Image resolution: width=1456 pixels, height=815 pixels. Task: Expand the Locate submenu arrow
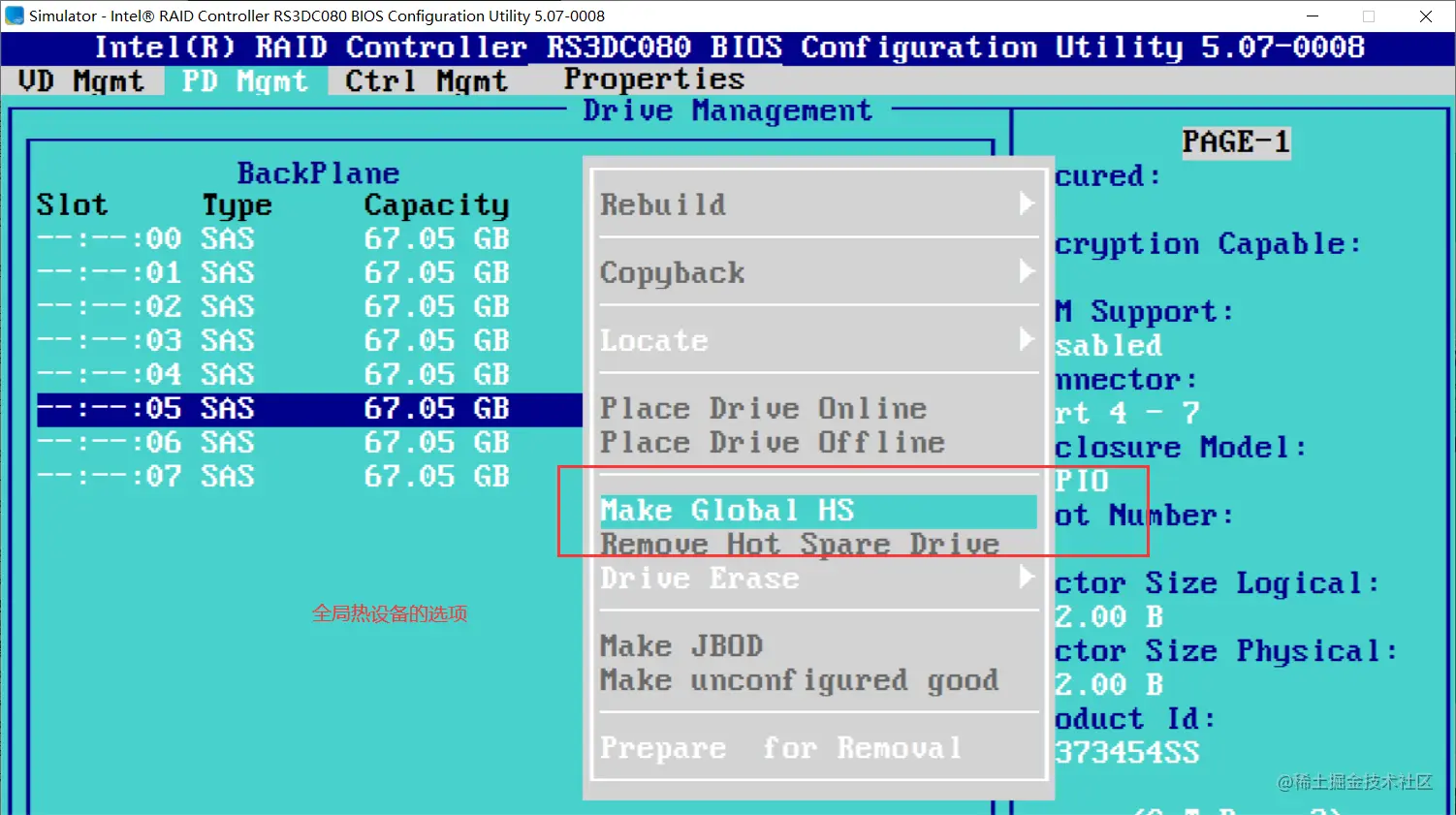pos(1027,339)
